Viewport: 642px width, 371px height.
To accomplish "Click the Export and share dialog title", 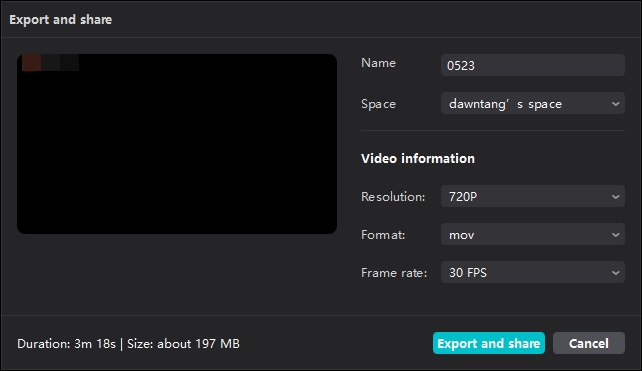I will click(61, 19).
